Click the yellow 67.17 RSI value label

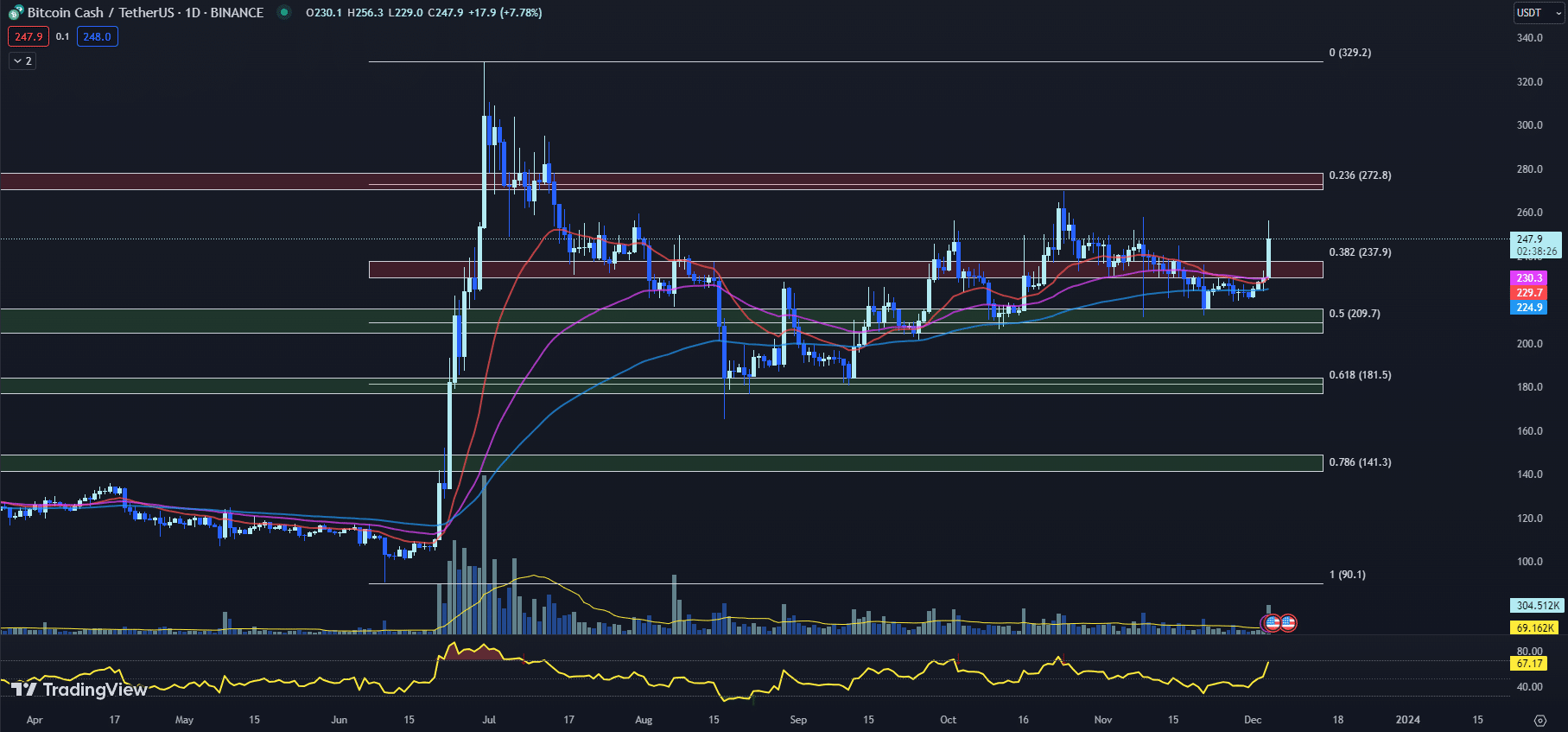pos(1528,664)
